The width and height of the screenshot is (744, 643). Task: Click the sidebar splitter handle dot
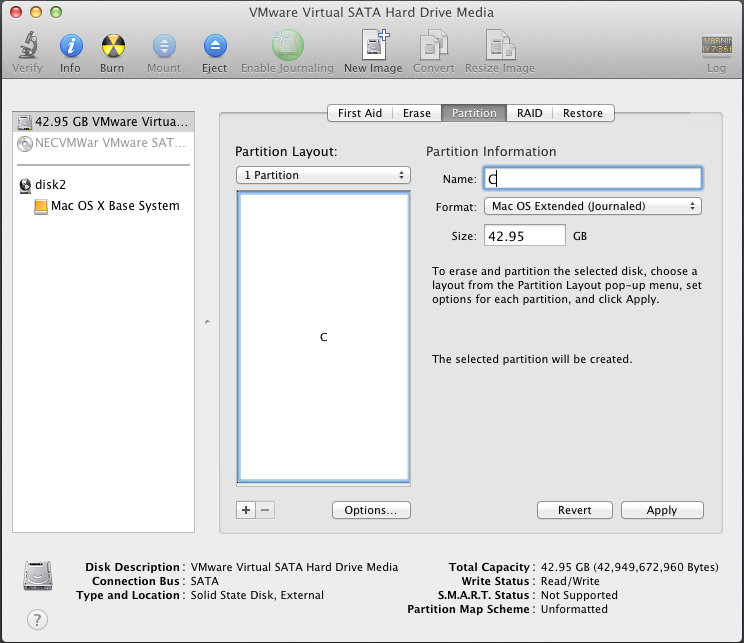(207, 322)
